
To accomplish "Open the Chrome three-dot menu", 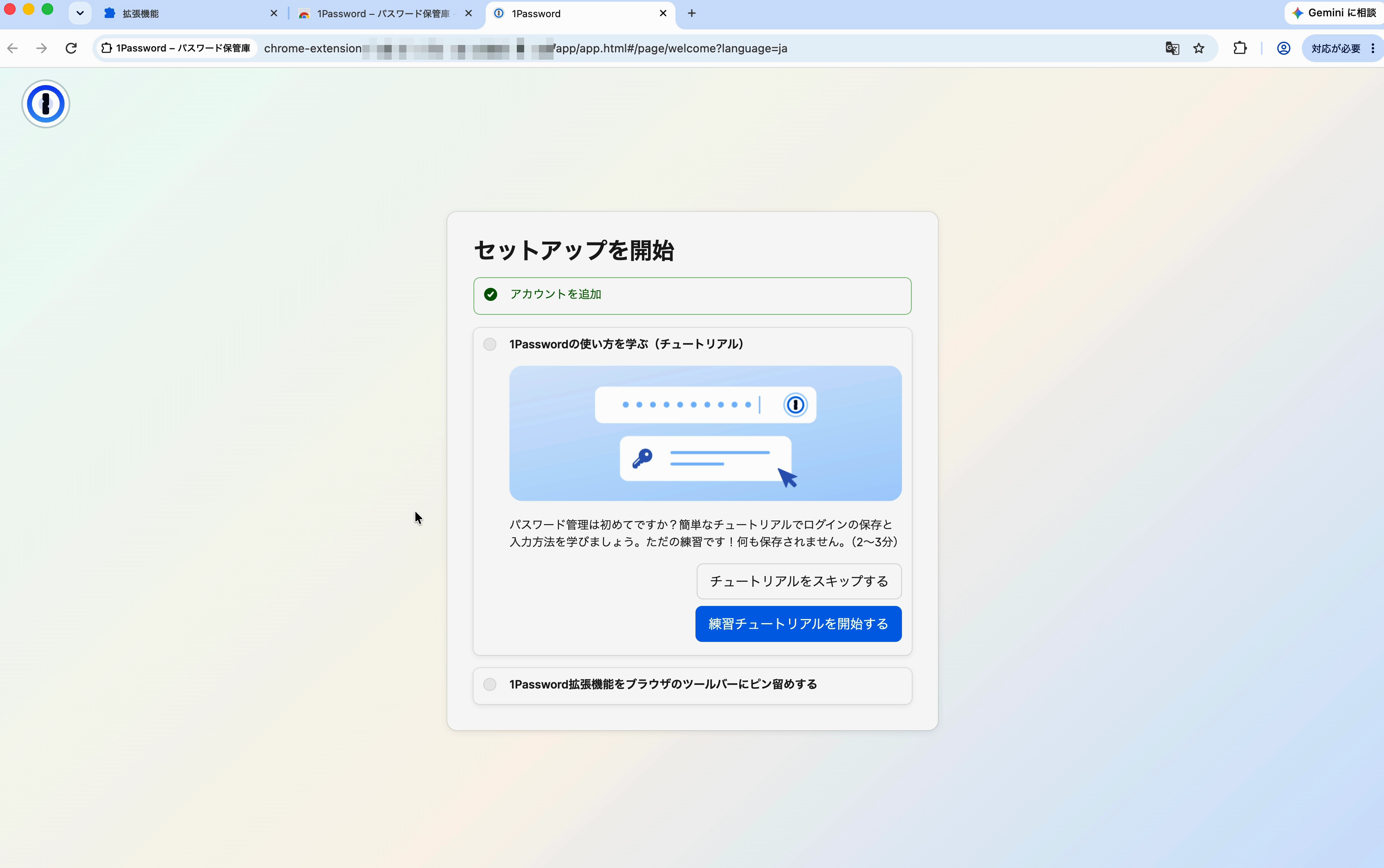I will pos(1373,48).
